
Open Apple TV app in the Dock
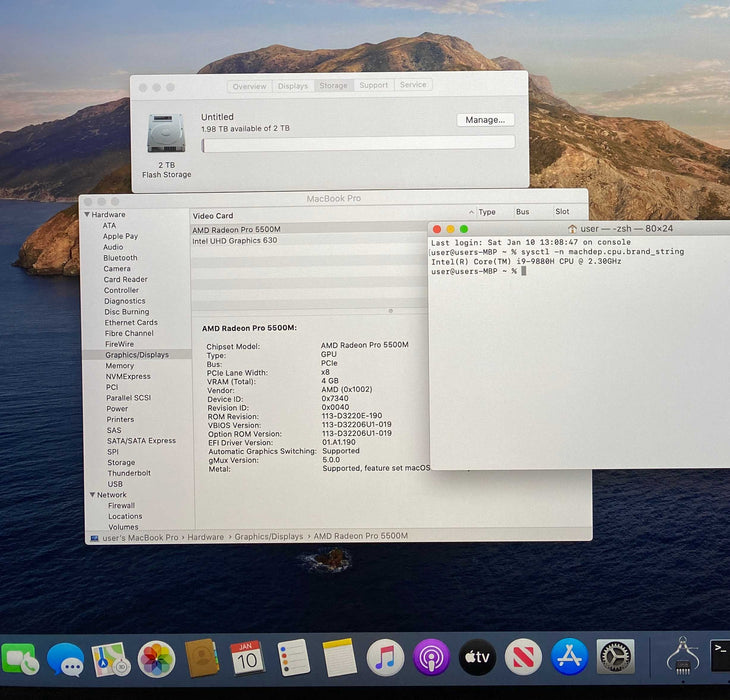477,657
